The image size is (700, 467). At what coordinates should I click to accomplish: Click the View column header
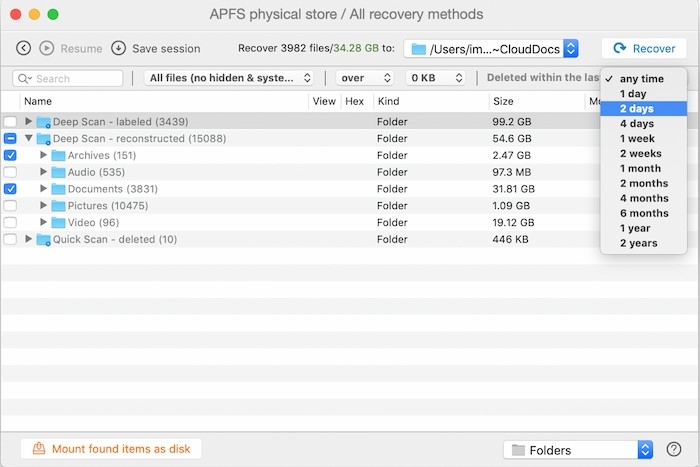(324, 101)
